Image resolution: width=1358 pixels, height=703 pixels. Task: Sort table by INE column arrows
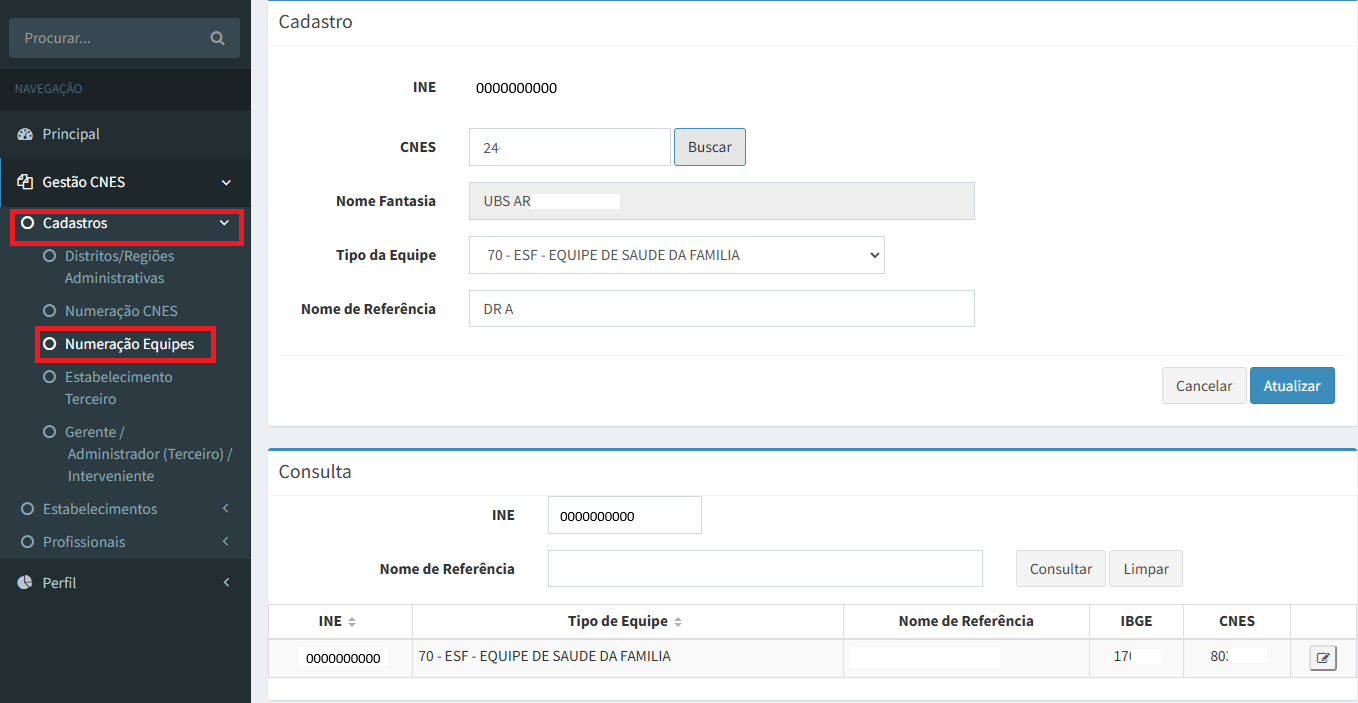[x=352, y=622]
